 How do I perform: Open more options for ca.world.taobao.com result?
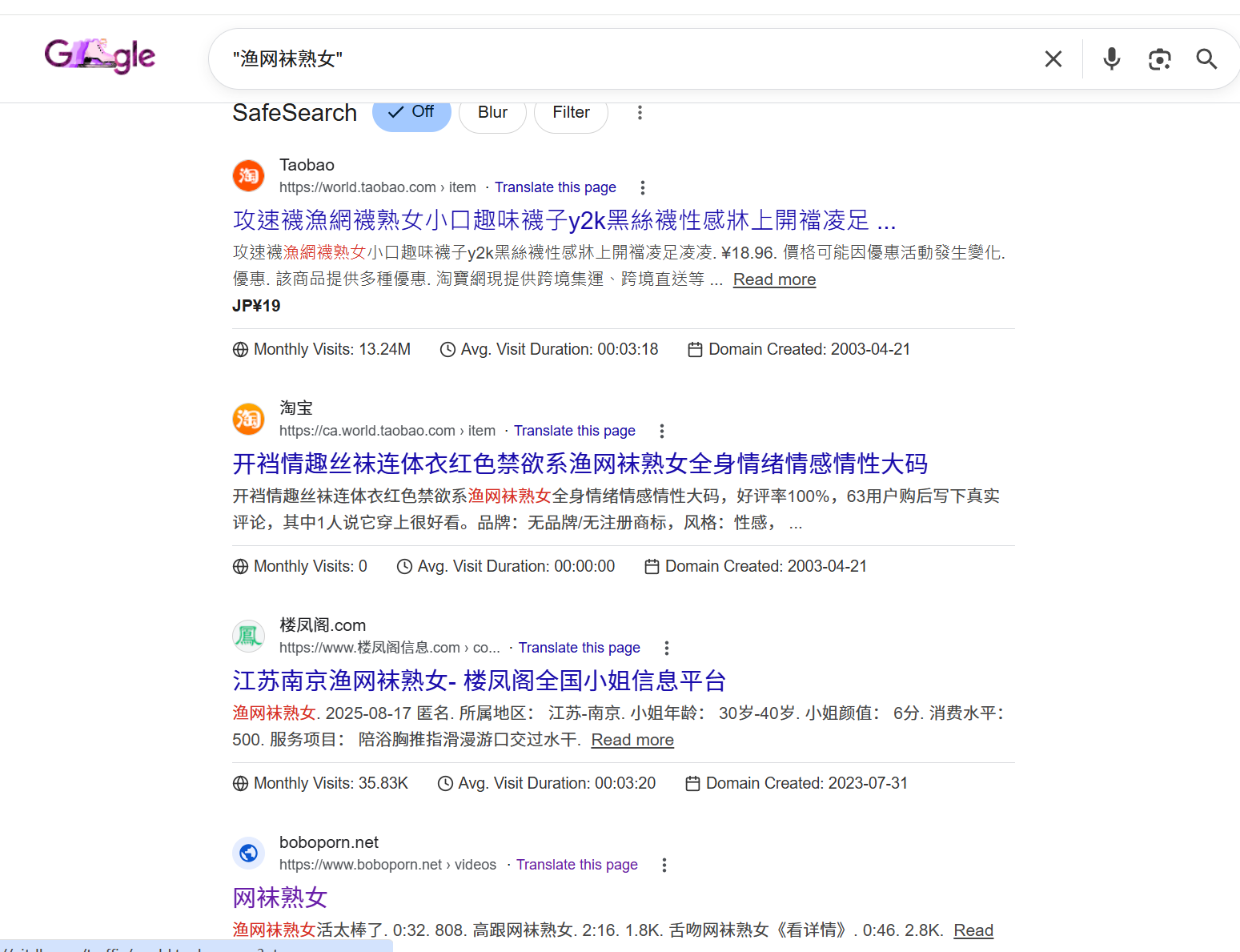click(x=661, y=431)
